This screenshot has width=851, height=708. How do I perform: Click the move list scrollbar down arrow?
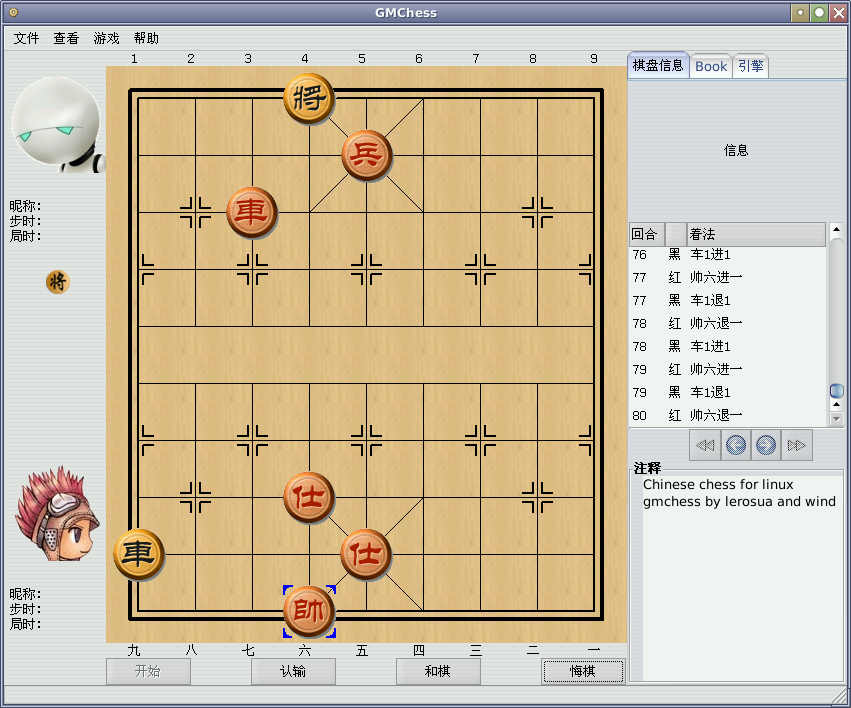coord(836,419)
